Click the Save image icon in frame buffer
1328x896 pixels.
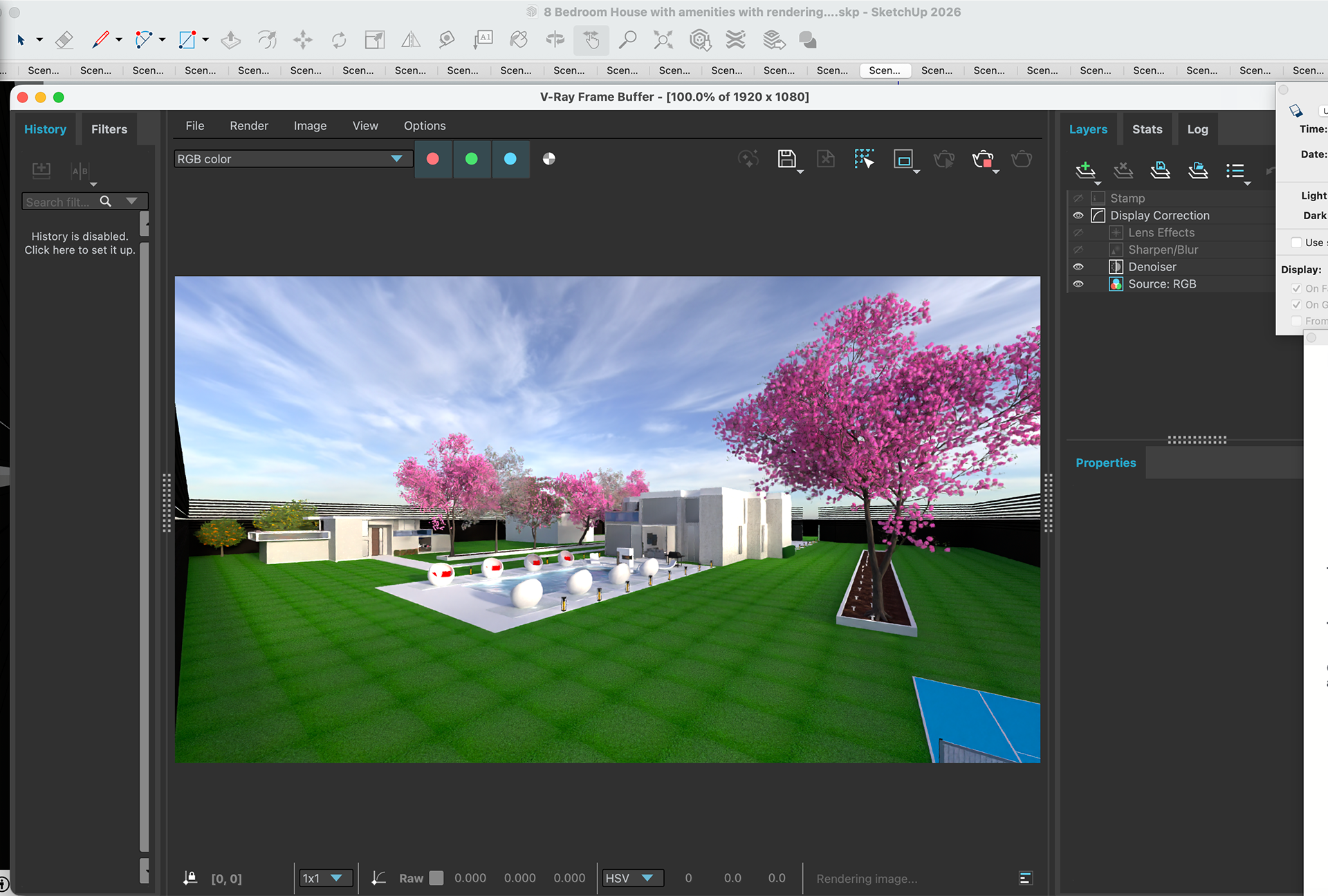click(786, 159)
